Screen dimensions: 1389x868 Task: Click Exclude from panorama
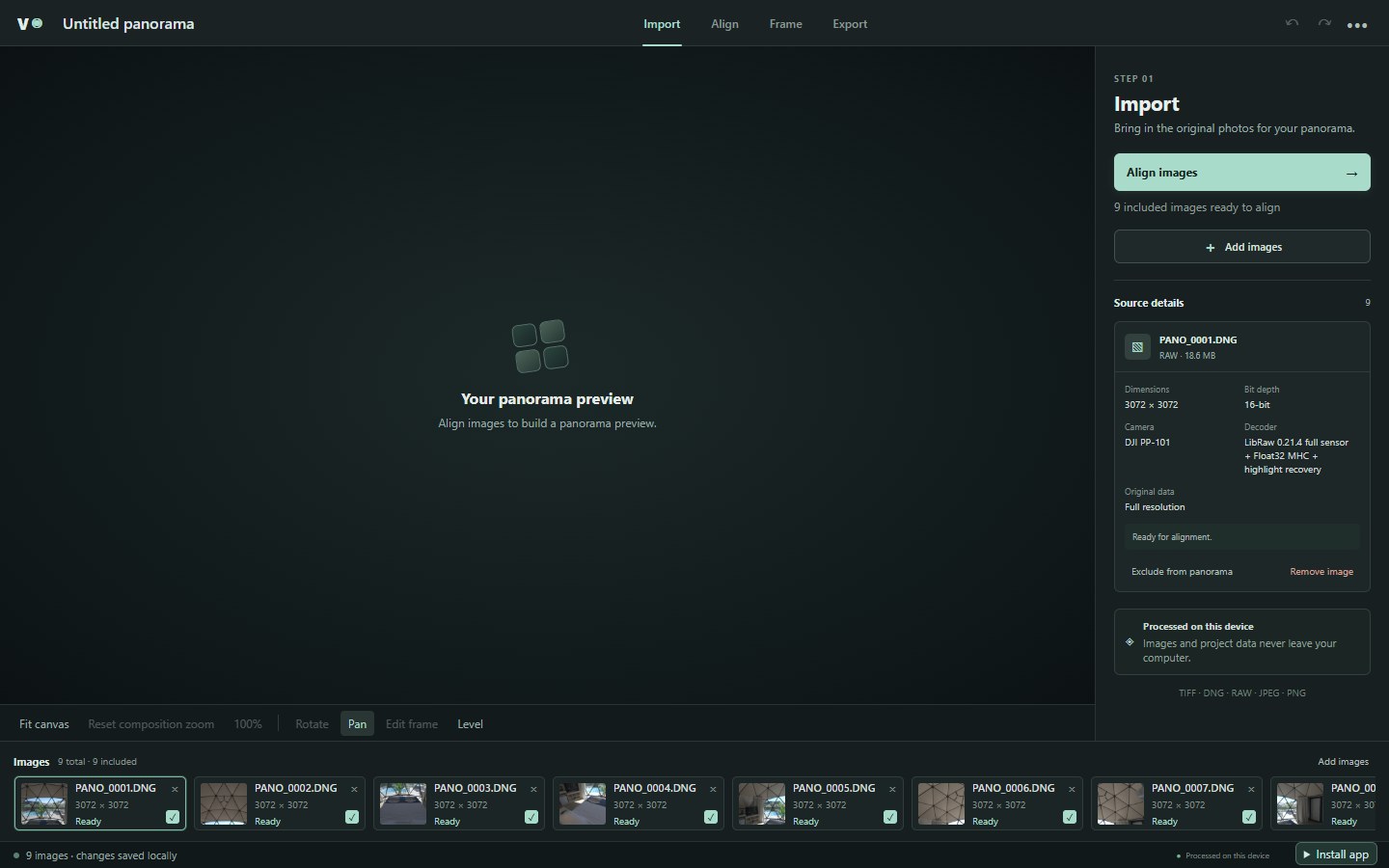1182,572
